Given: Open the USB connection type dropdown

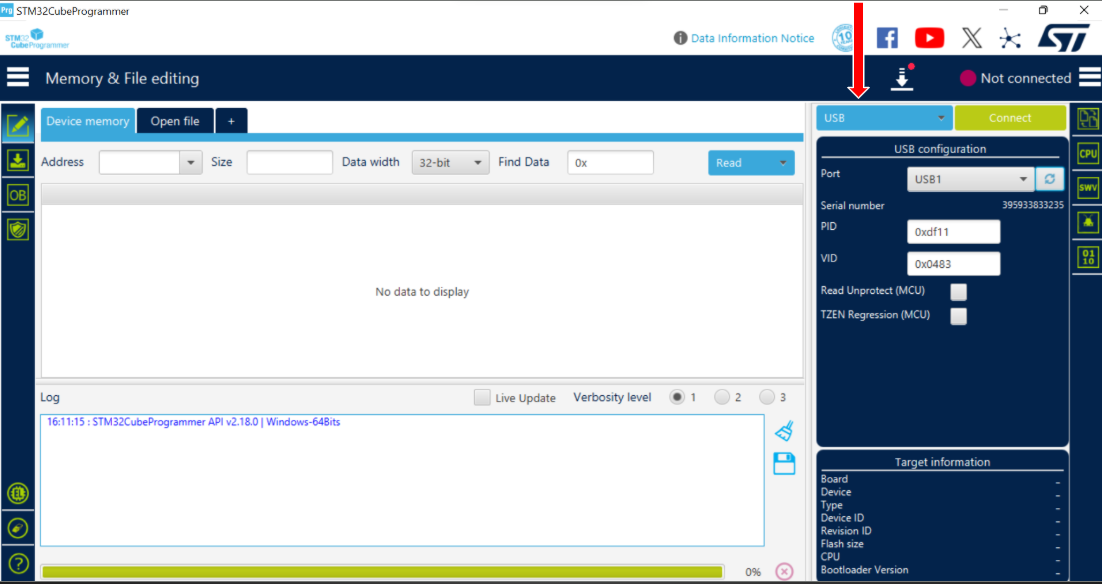Looking at the screenshot, I should (884, 118).
